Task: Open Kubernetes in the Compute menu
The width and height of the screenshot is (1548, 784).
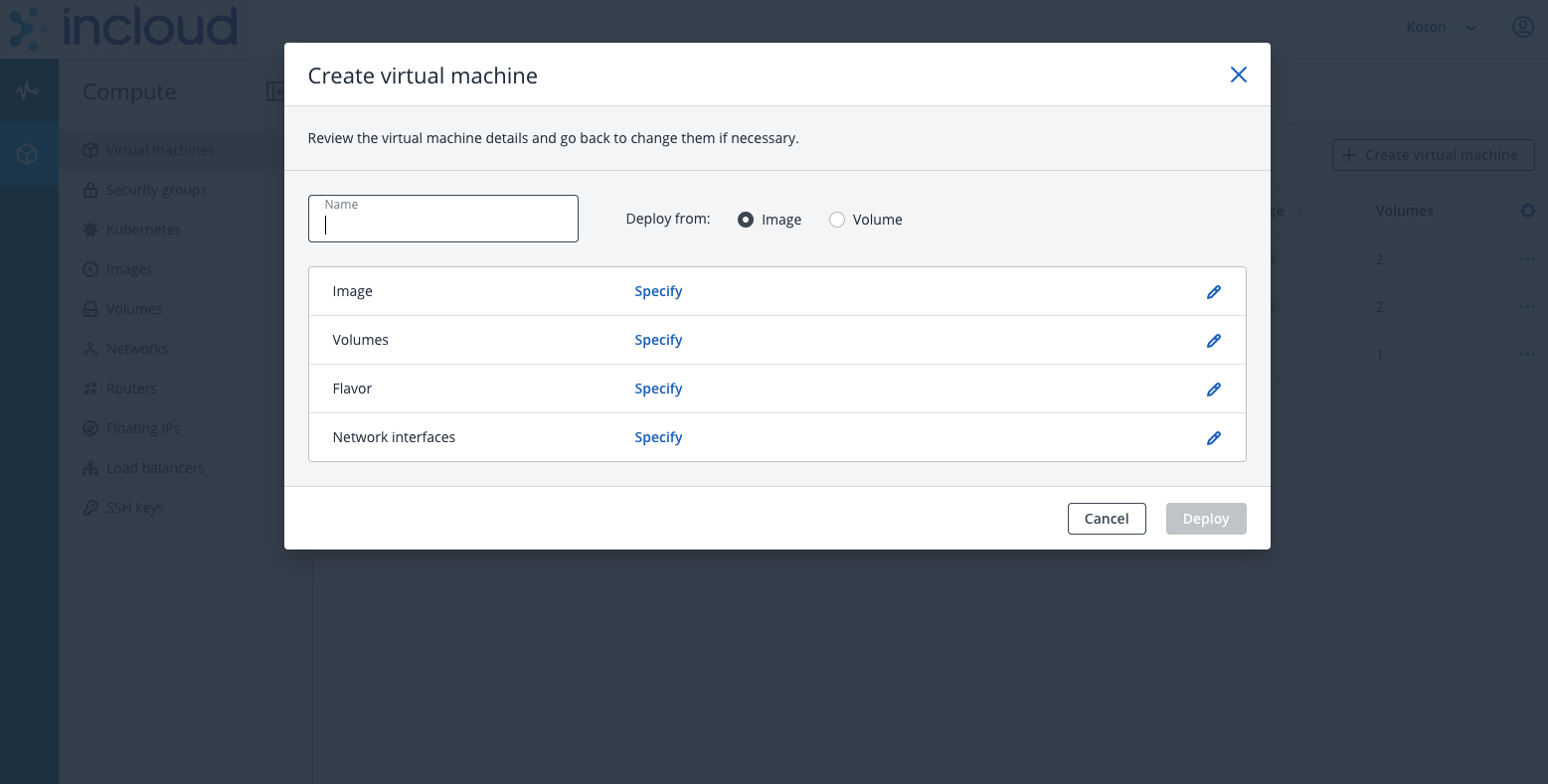Action: click(x=143, y=230)
